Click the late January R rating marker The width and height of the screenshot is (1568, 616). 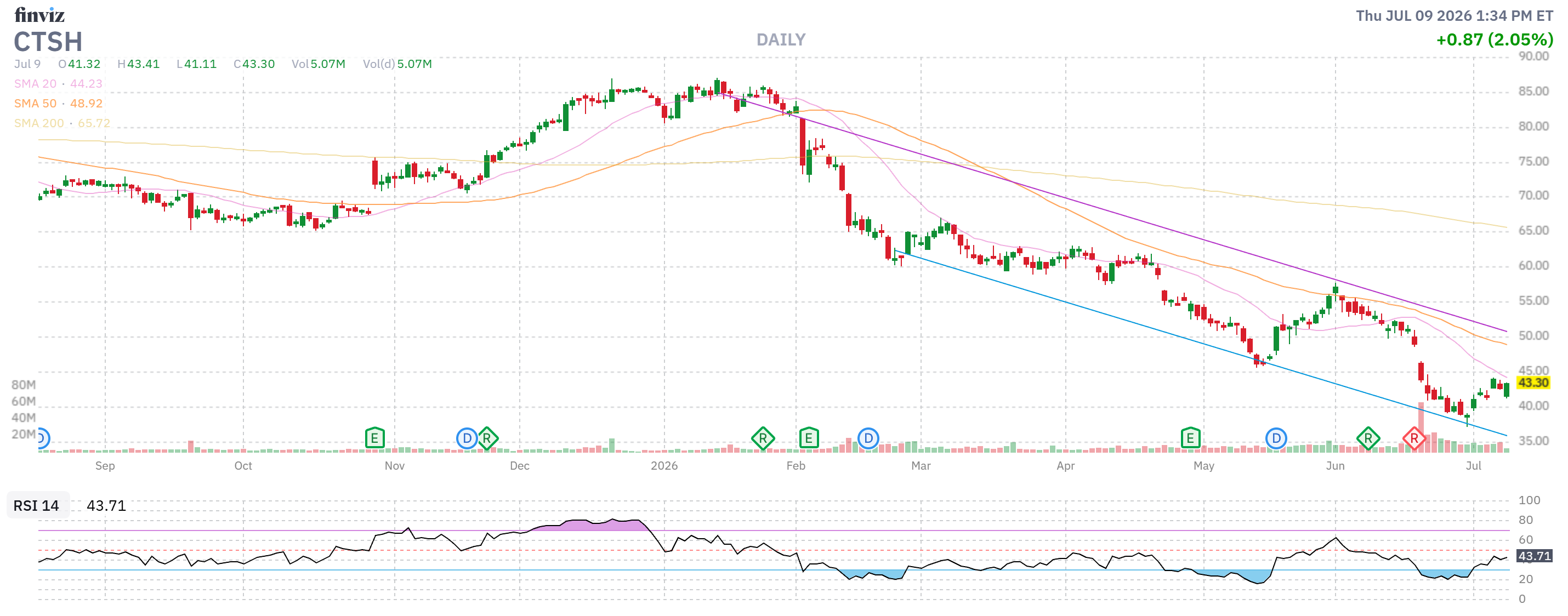[763, 438]
